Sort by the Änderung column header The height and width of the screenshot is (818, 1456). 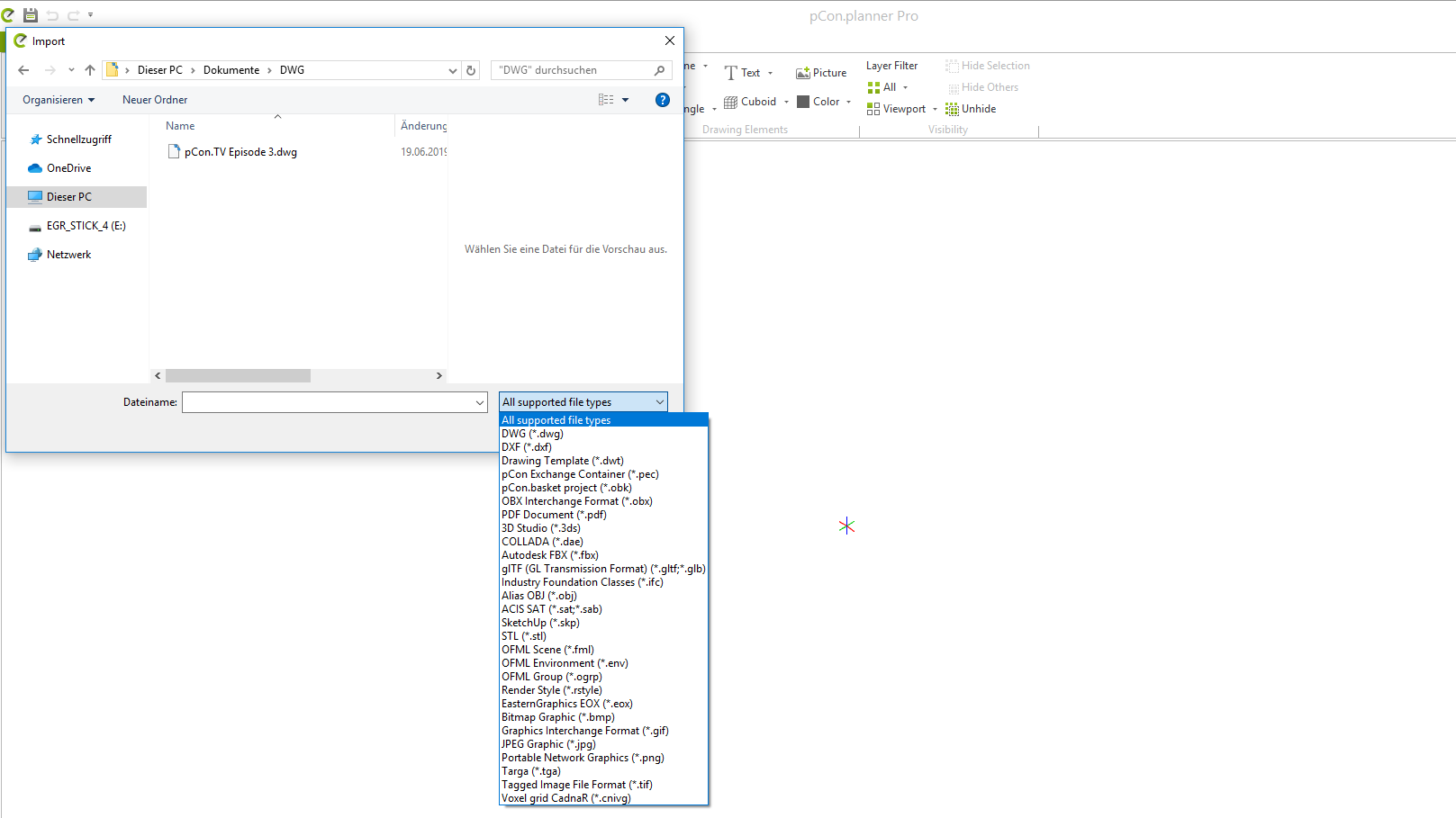(x=423, y=126)
